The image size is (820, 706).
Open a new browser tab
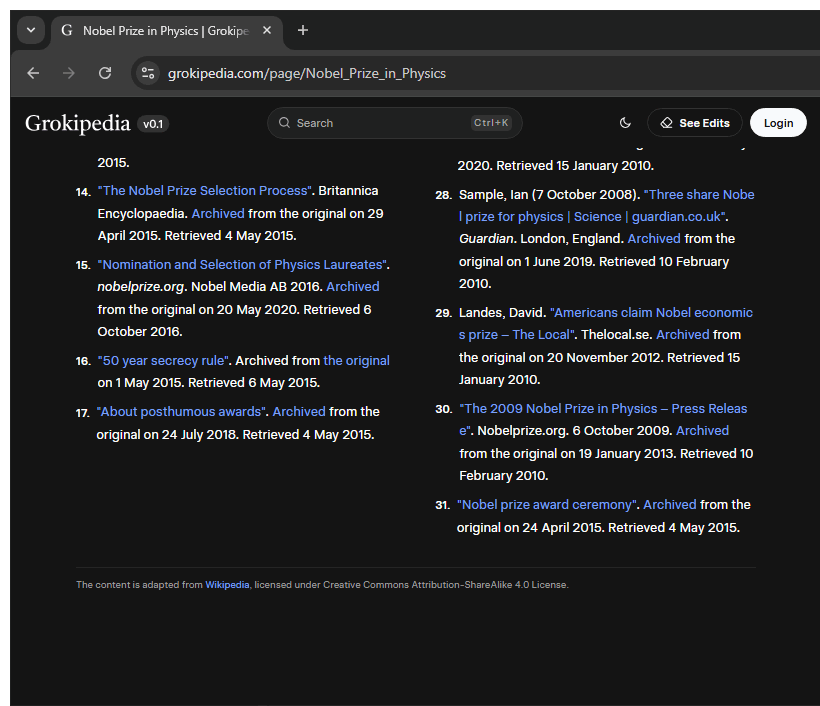pos(302,30)
